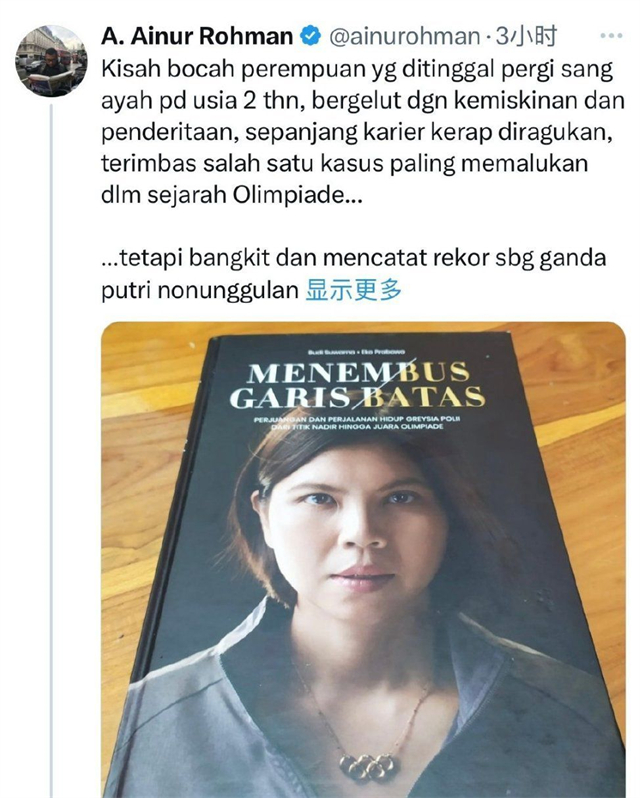Click the 3小时 timestamp
Viewport: 640px width, 798px height.
point(527,37)
